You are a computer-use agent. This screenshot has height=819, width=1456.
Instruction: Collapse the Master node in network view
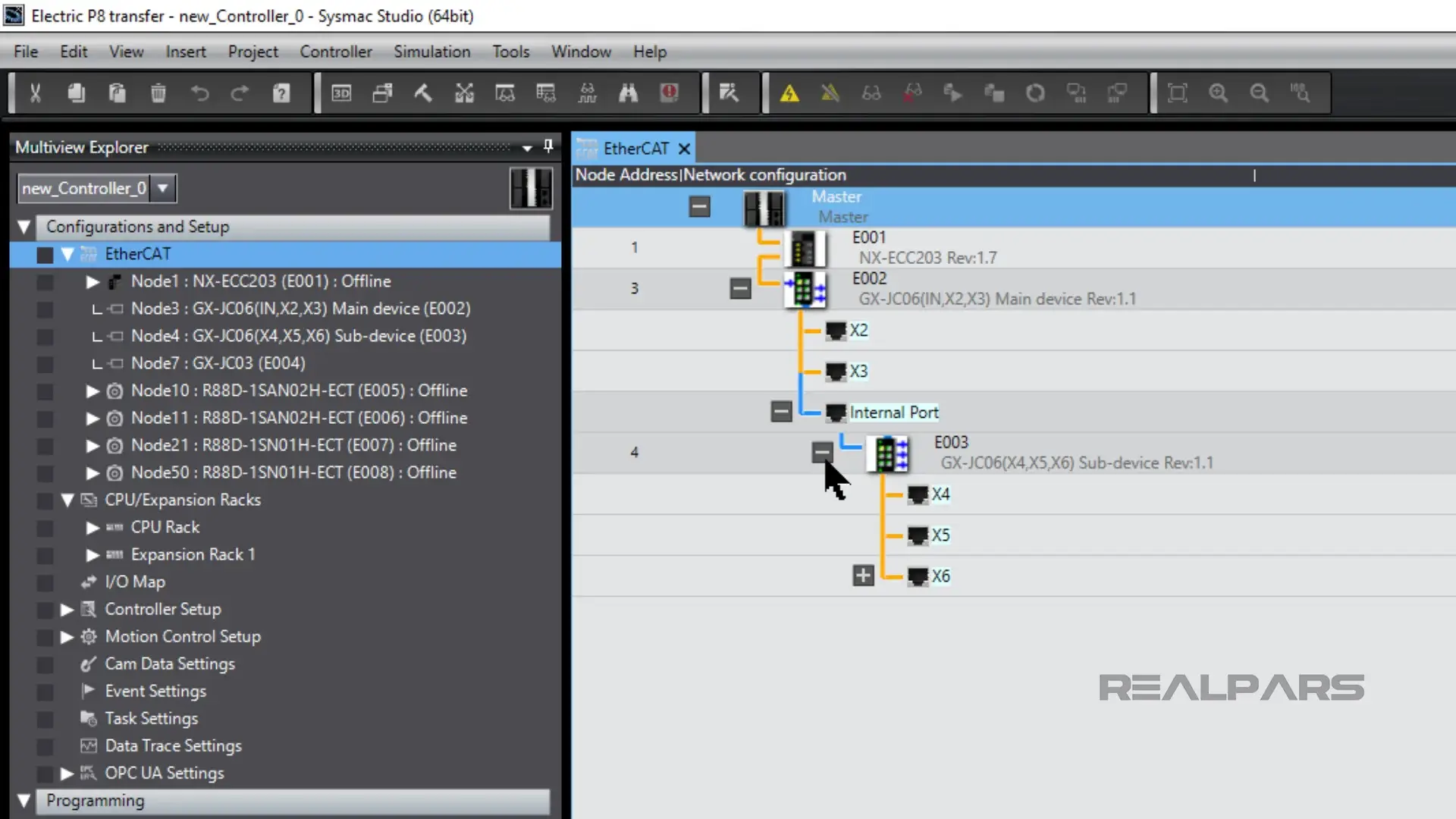(x=699, y=206)
